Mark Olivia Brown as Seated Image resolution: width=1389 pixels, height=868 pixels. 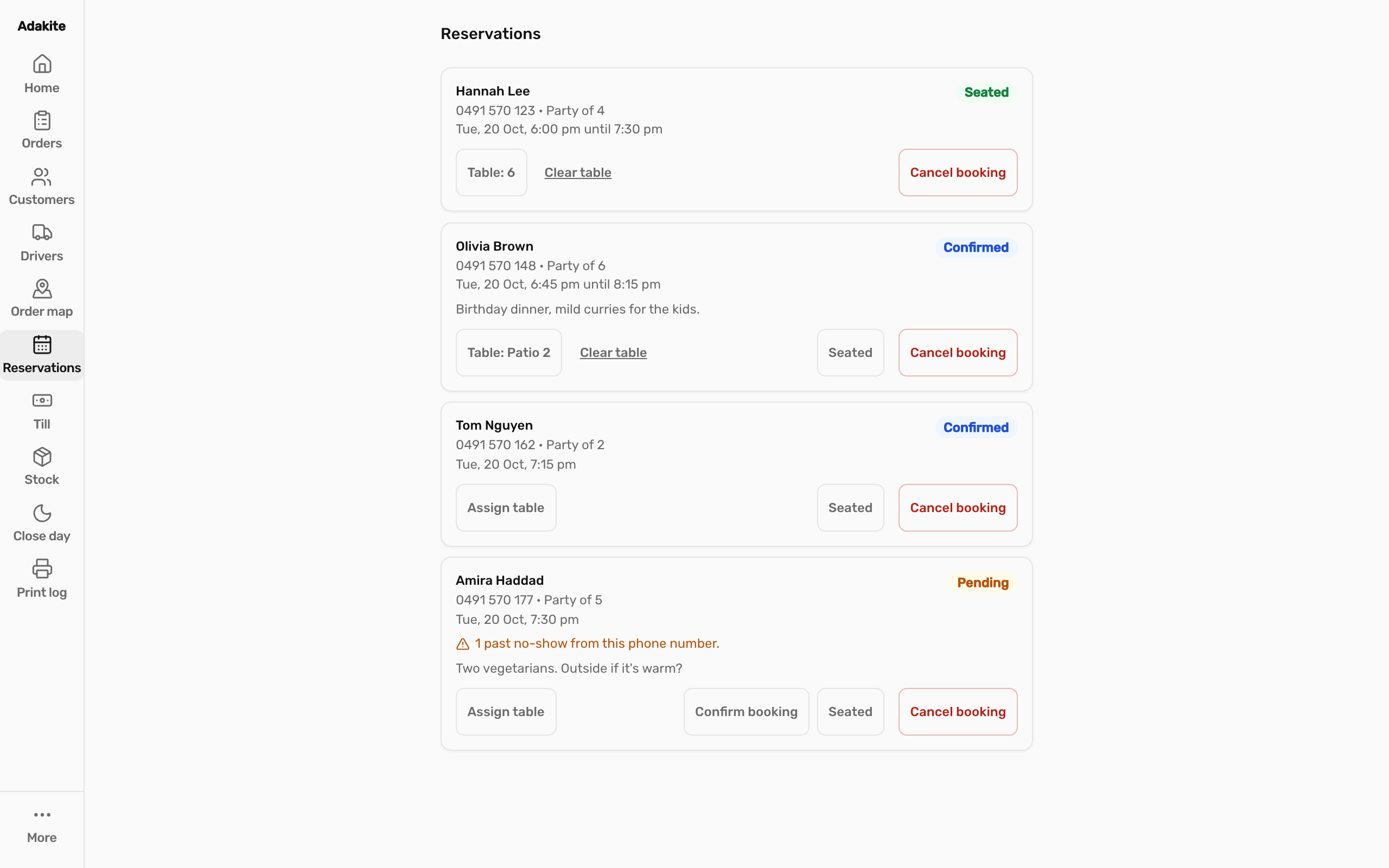pos(850,353)
